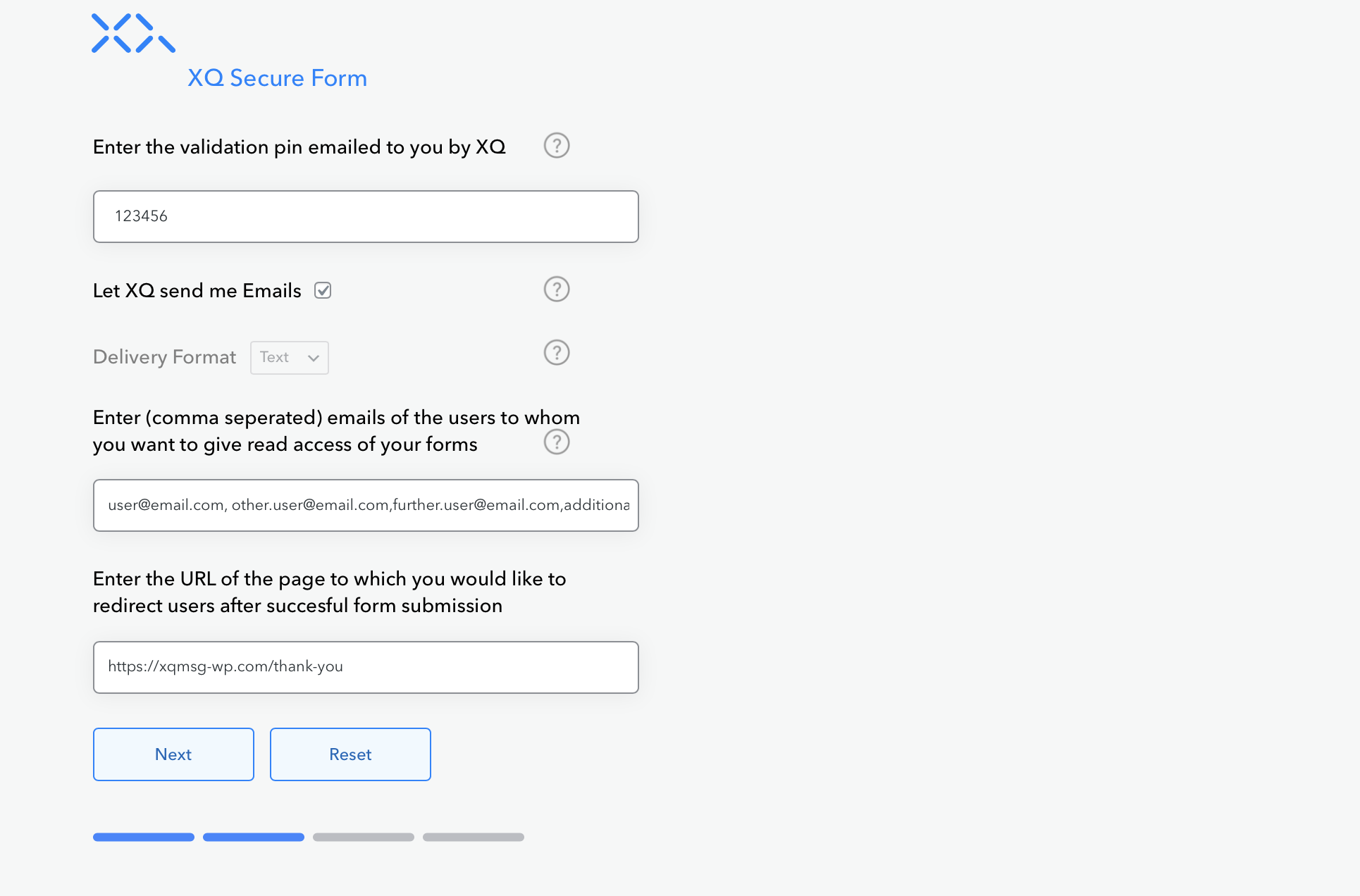Screen dimensions: 1360x896
Task: Focus the validation pin input field
Action: coord(366,216)
